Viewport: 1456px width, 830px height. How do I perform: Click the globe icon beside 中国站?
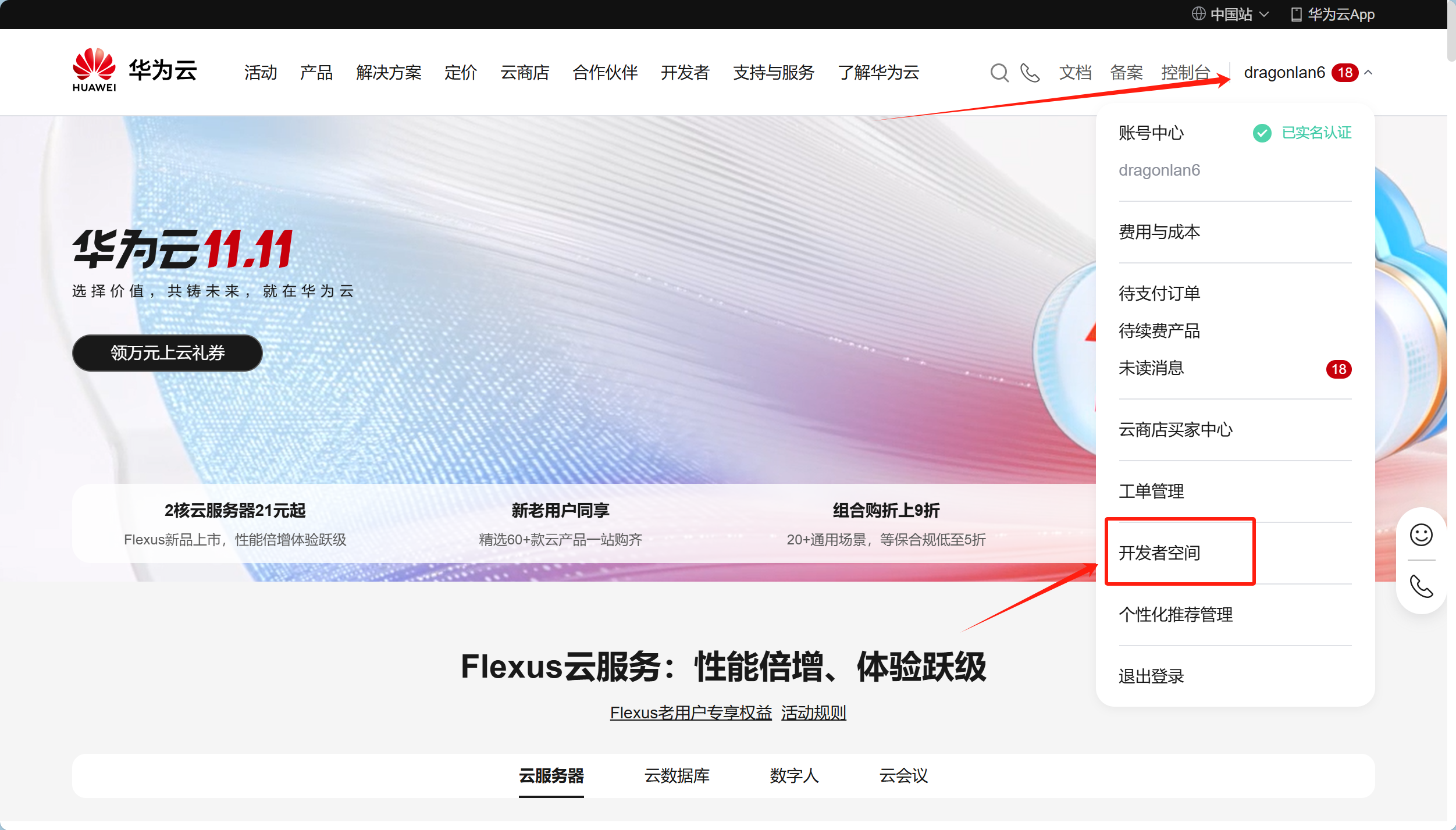pyautogui.click(x=1198, y=14)
